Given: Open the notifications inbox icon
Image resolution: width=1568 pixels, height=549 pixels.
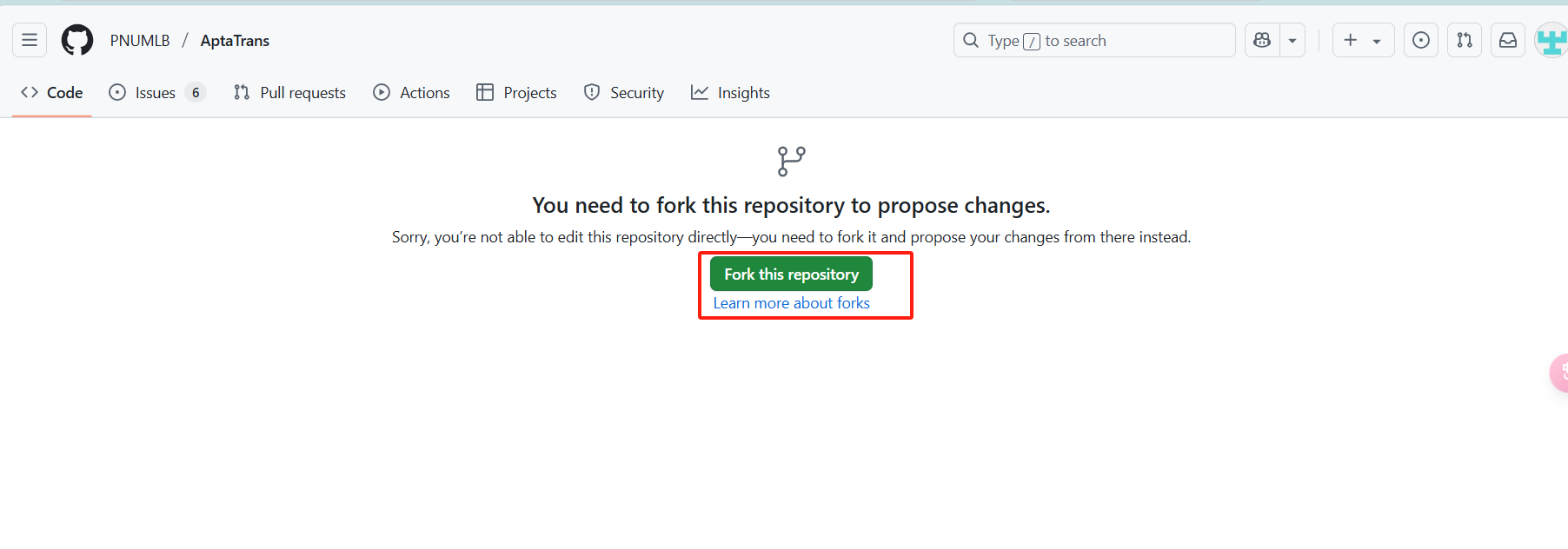Looking at the screenshot, I should [1508, 40].
